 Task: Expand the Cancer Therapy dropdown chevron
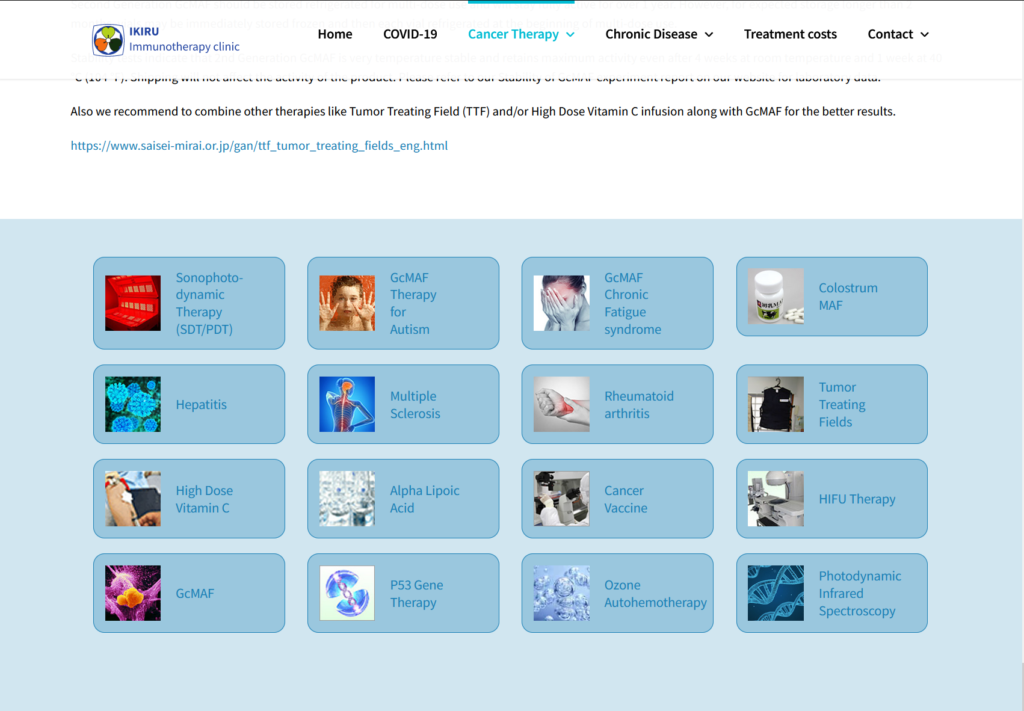pos(570,35)
